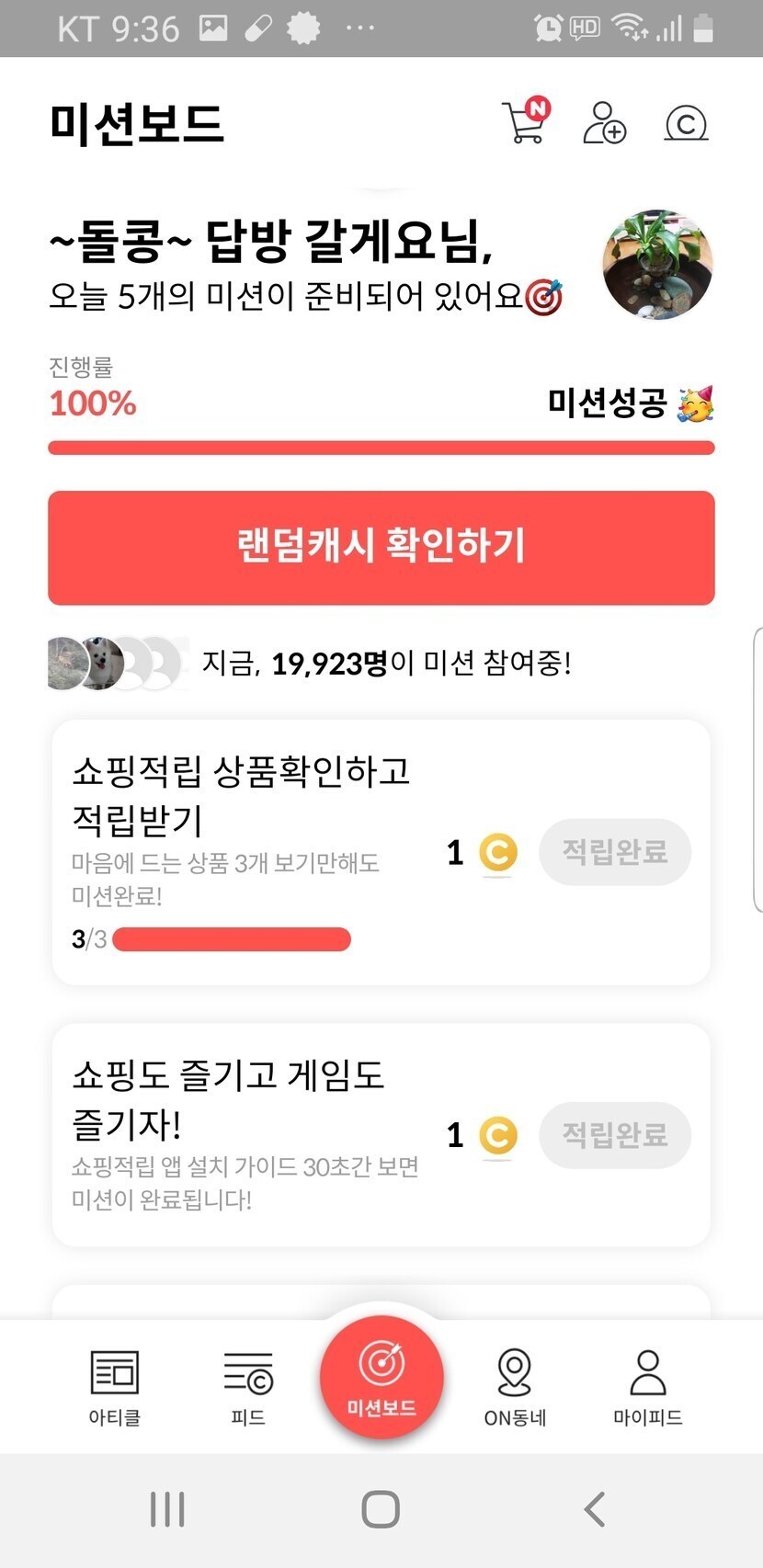Tap the coin icon on first mission
This screenshot has height=1568, width=763.
[498, 853]
